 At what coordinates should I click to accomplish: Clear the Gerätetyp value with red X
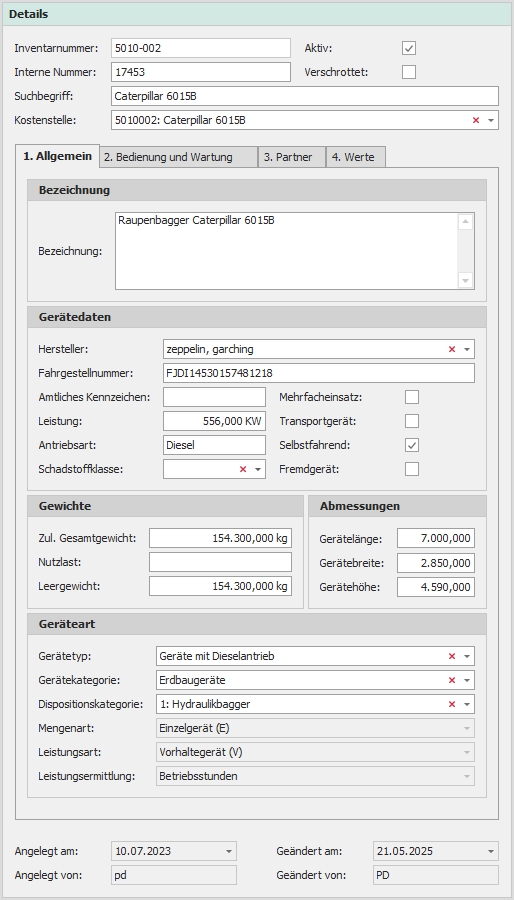451,656
